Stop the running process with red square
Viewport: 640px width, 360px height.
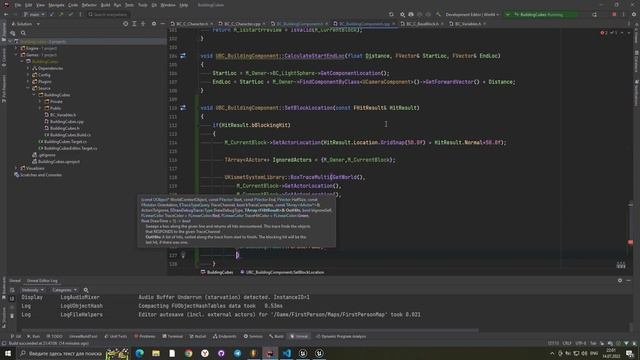pyautogui.click(x=614, y=14)
